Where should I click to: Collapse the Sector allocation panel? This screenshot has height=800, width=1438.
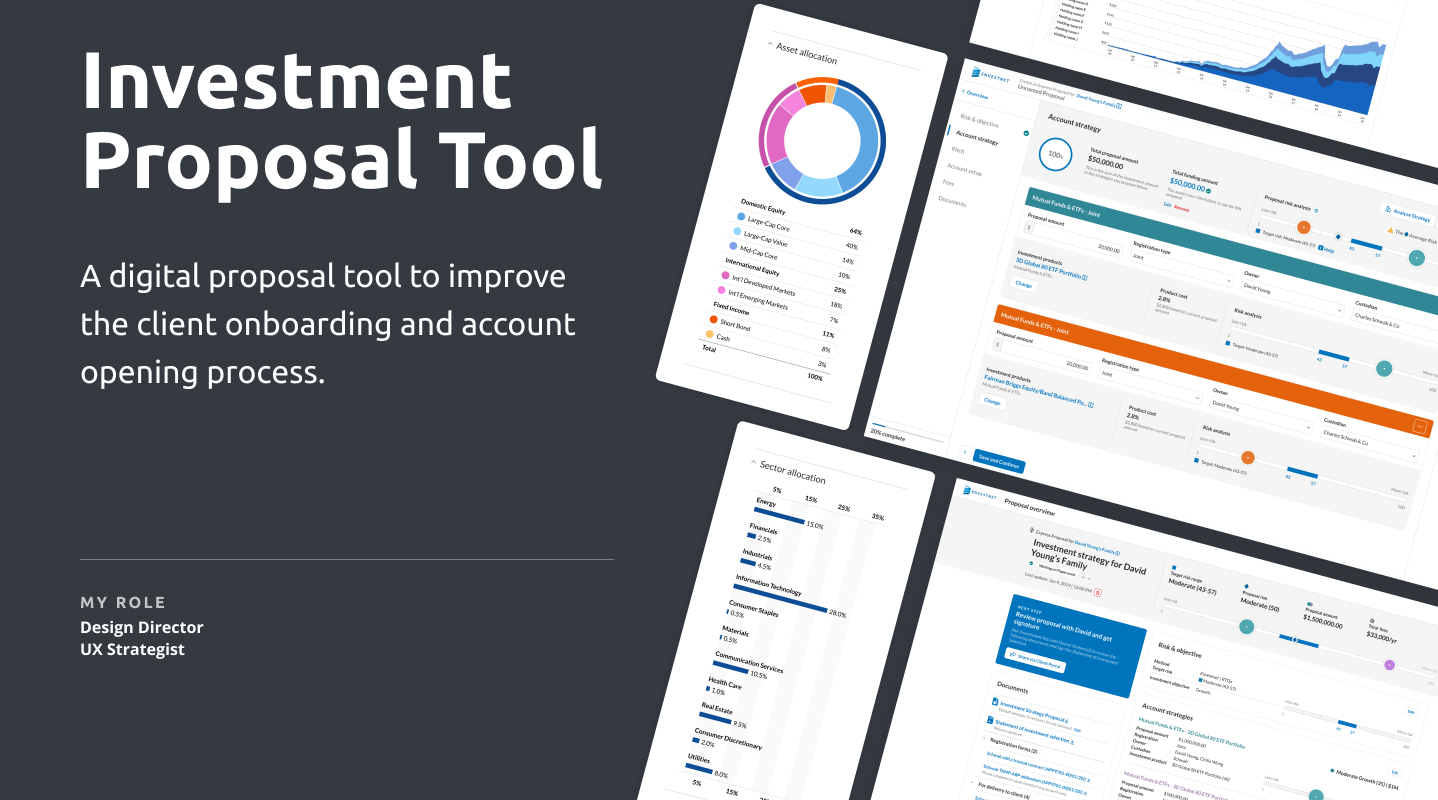[x=753, y=463]
